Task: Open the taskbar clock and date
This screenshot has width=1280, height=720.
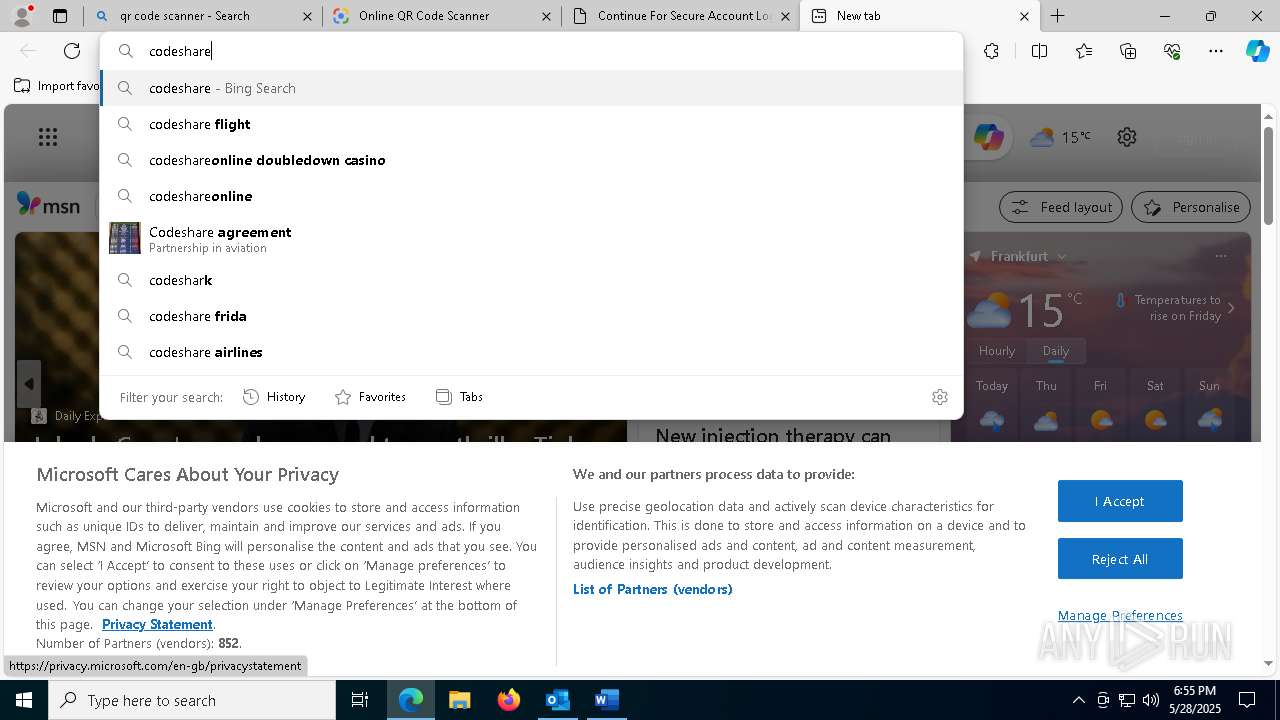Action: click(x=1194, y=700)
